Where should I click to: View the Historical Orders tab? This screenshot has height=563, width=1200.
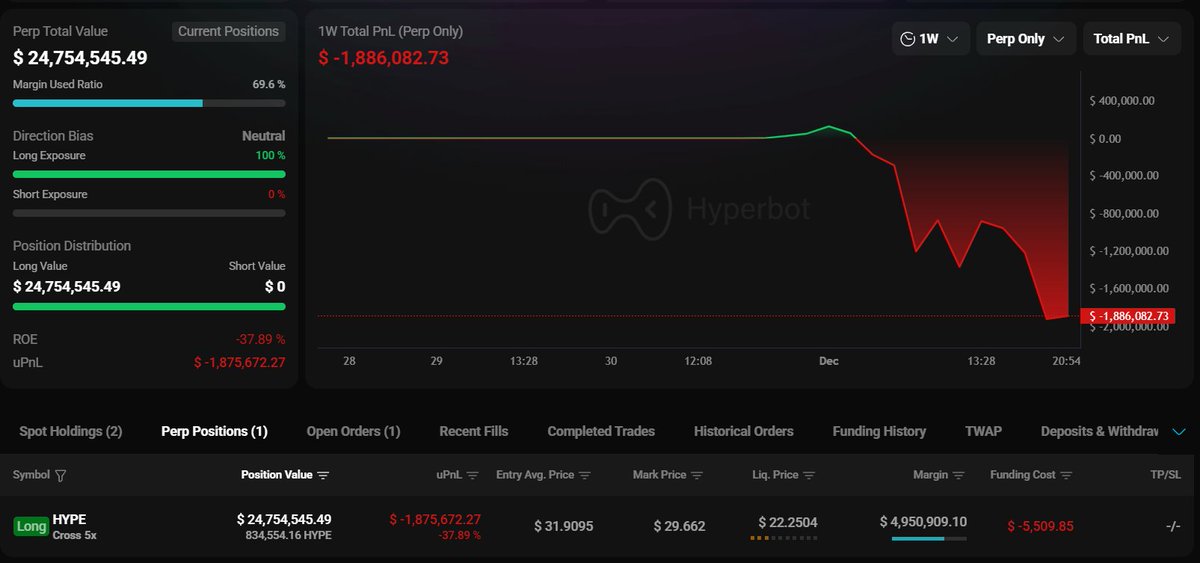click(744, 431)
